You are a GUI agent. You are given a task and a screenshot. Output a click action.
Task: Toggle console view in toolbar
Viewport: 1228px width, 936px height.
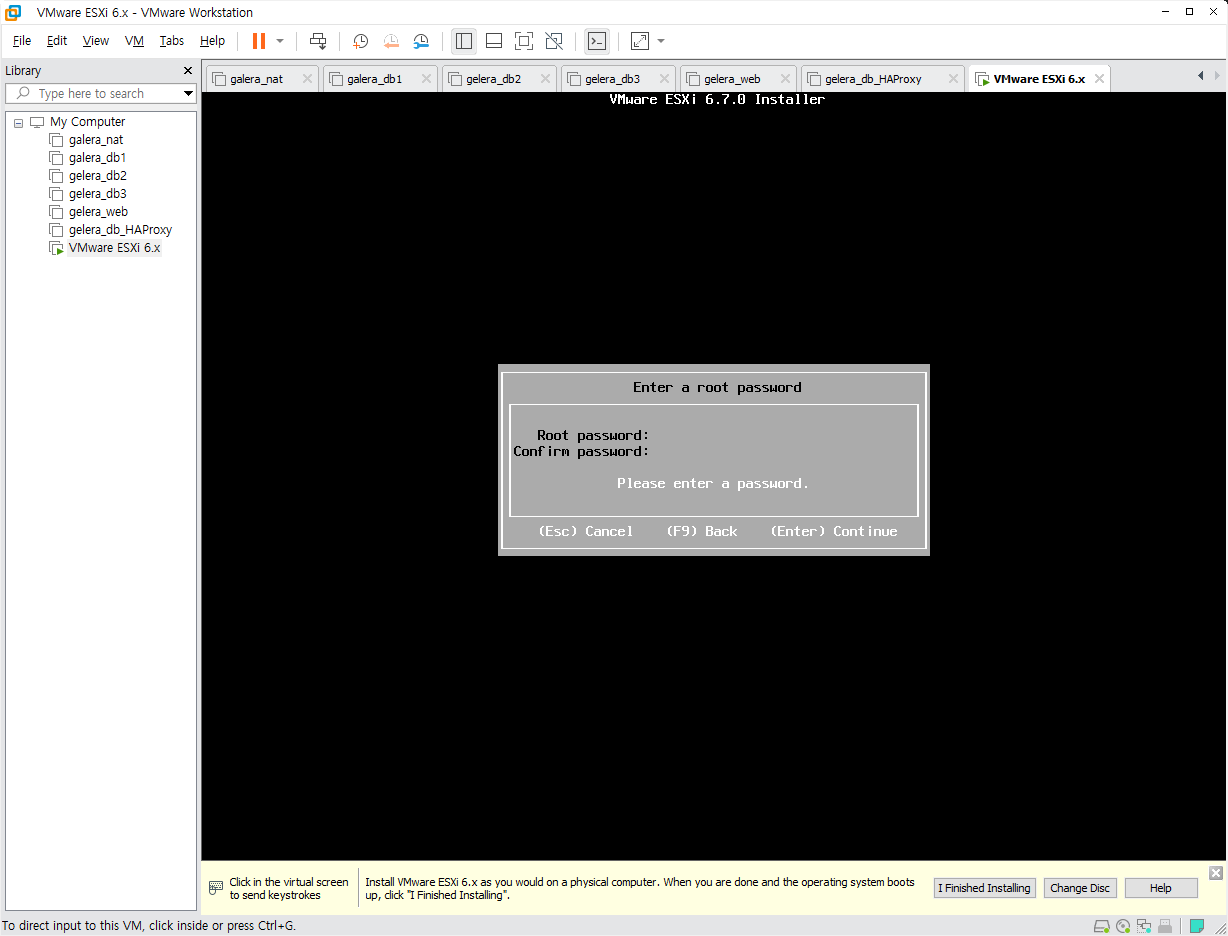(x=597, y=41)
